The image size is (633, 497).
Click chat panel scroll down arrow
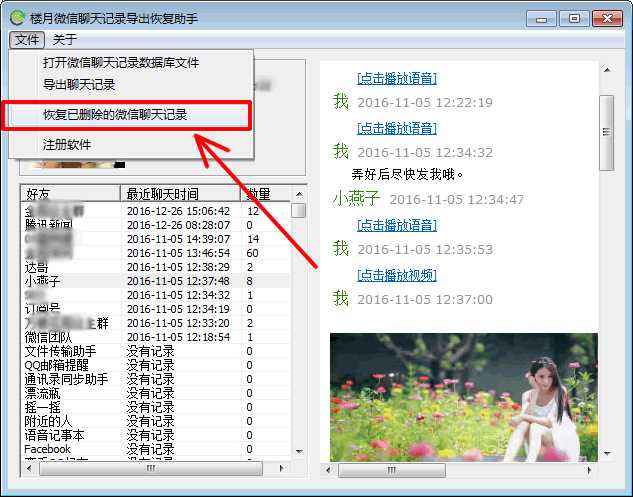607,454
